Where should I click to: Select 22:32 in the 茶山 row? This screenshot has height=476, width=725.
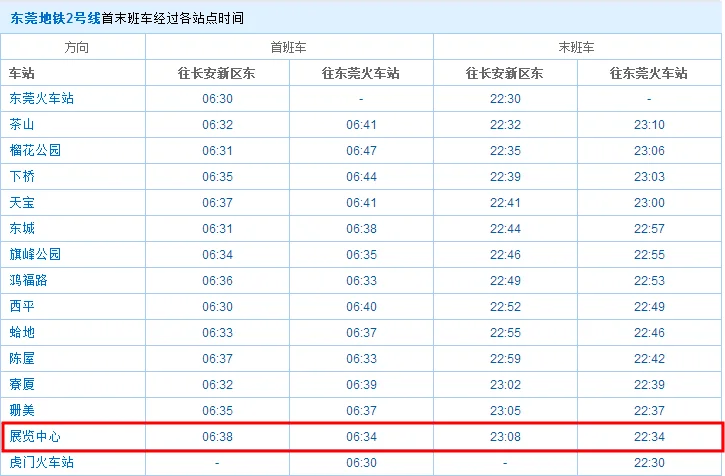(x=505, y=124)
